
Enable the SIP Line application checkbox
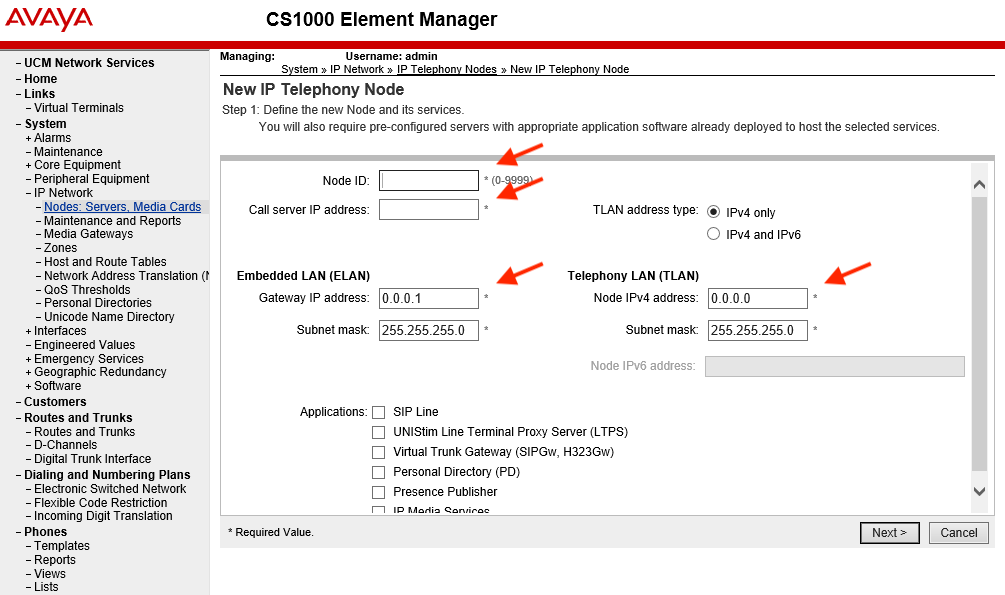click(379, 412)
